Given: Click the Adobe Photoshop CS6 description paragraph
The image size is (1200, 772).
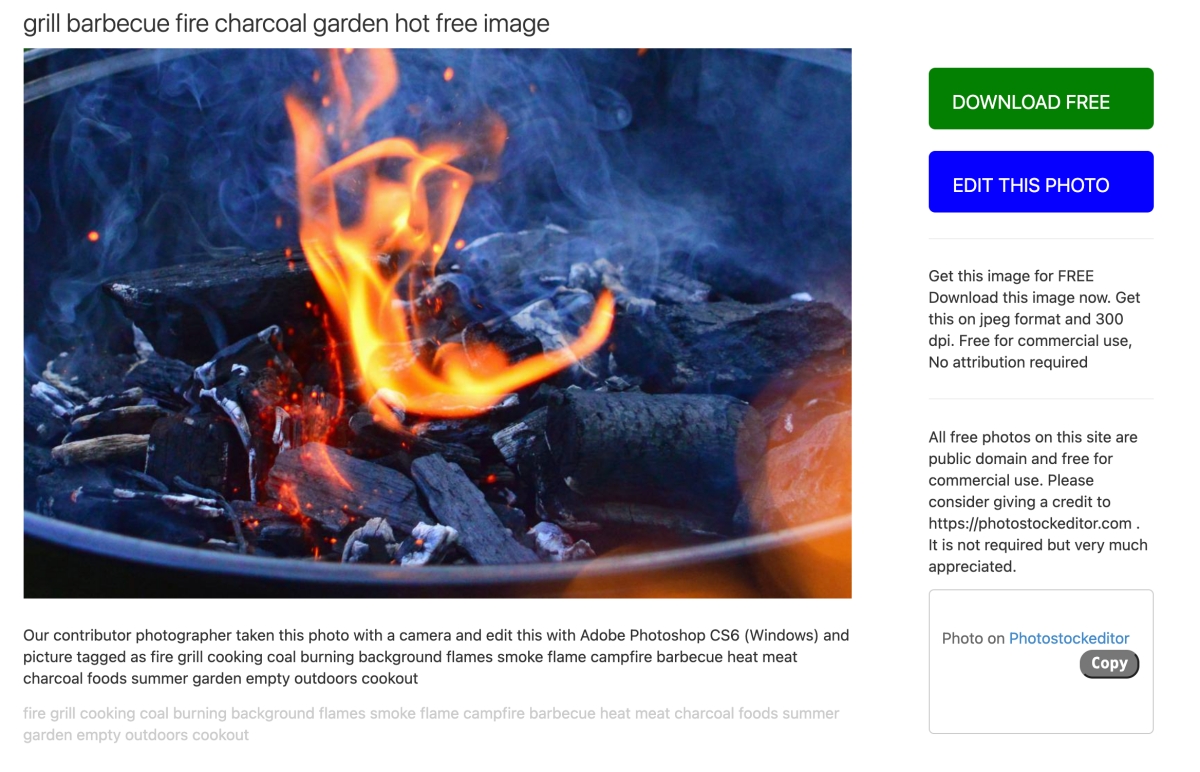Looking at the screenshot, I should [436, 657].
